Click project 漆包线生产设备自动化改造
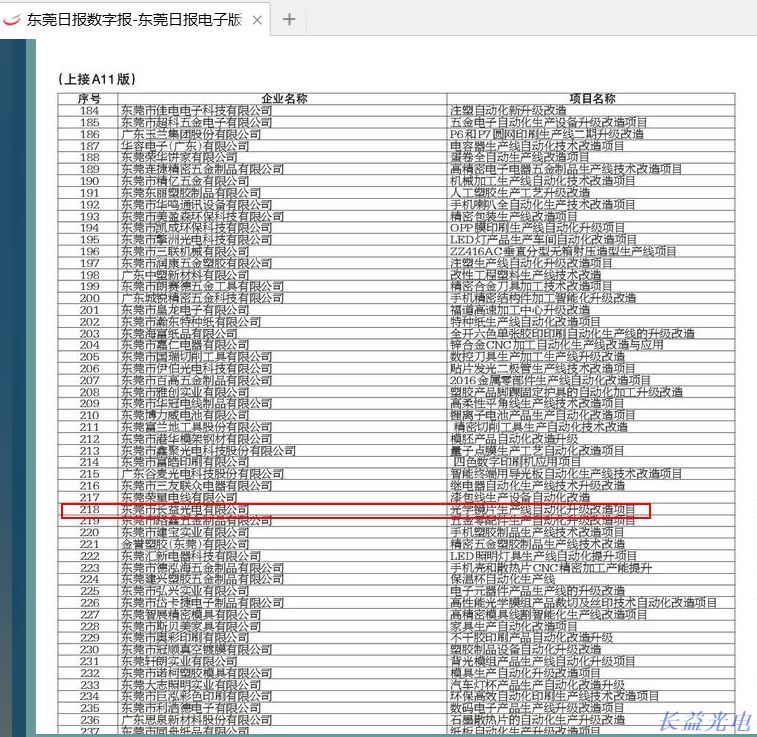Screen dimensions: 757x737 click(x=520, y=497)
